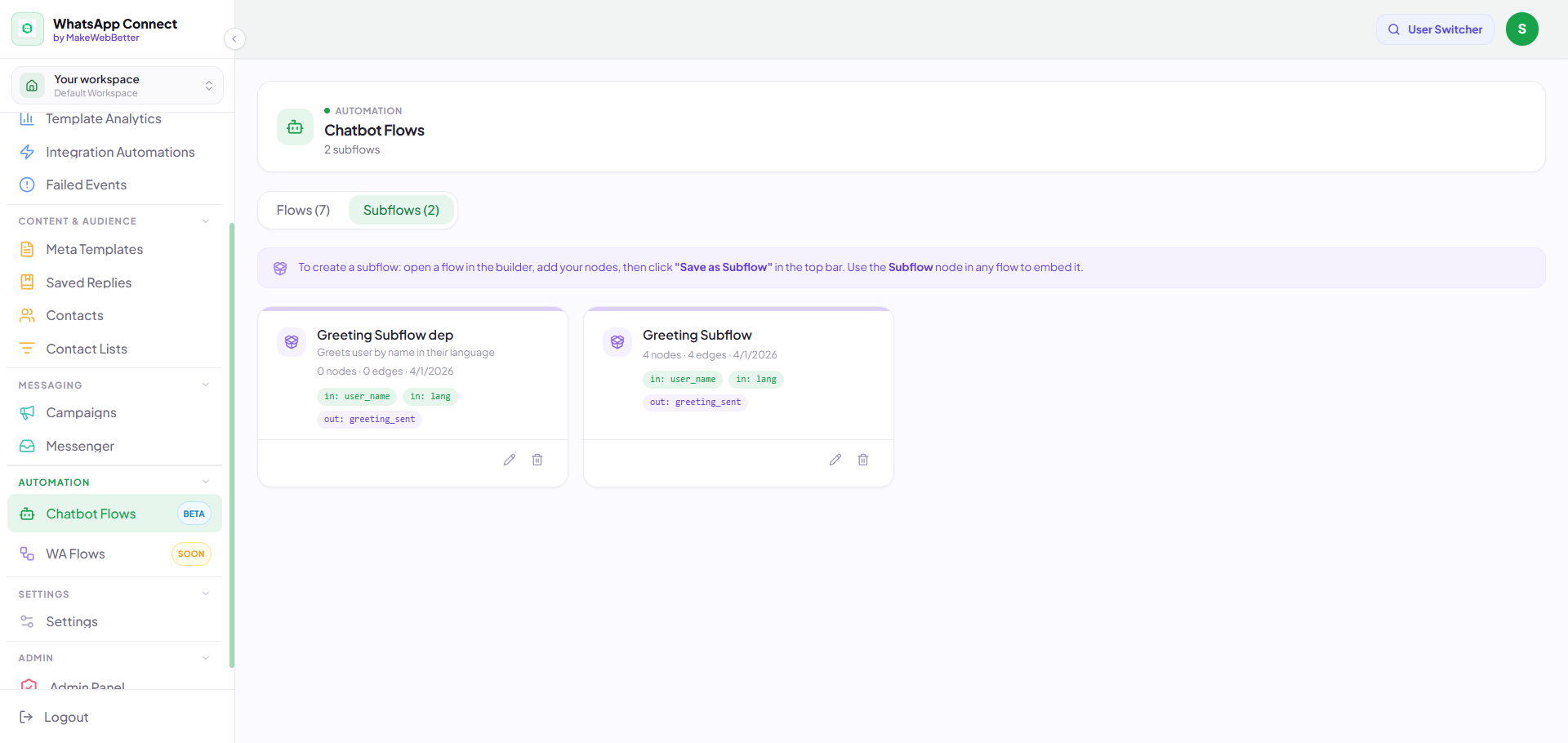1568x743 pixels.
Task: Click 'in: user_name' tag on Greeting Subflow dep
Action: pyautogui.click(x=357, y=397)
